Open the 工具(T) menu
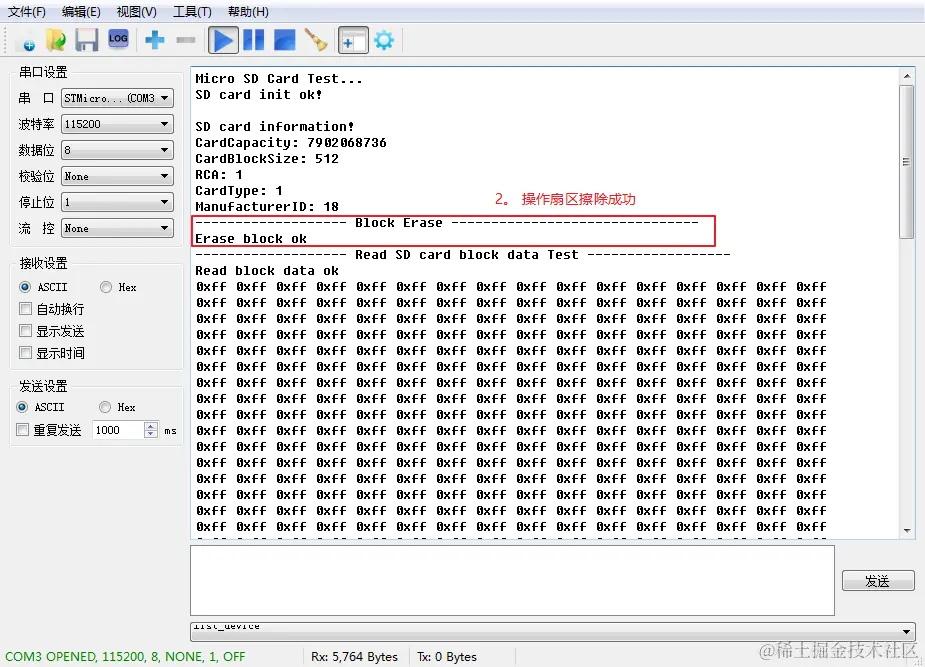Screen dimensions: 925x667 pos(192,12)
